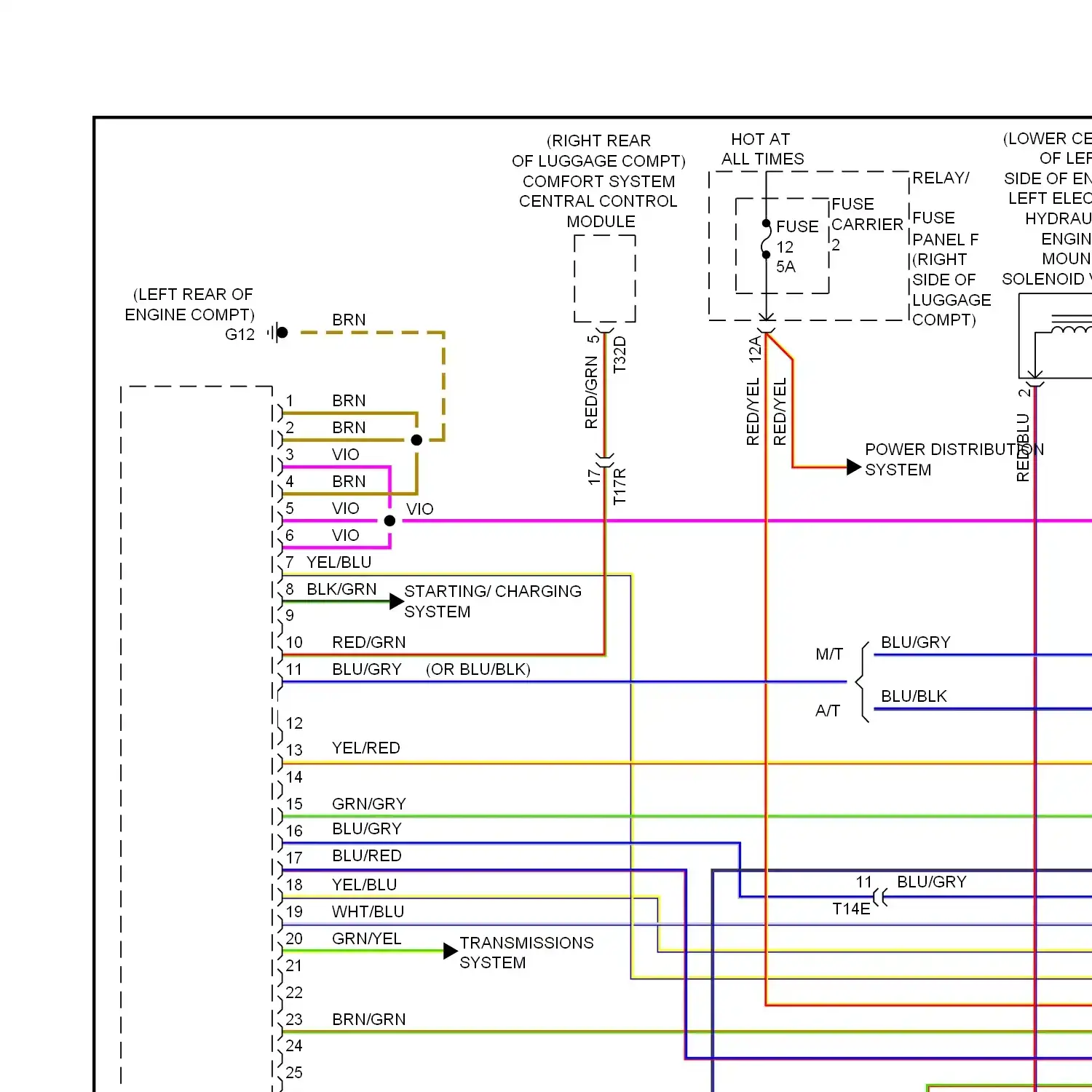The height and width of the screenshot is (1092, 1092).
Task: Click the BLK/GRN label at pin 8
Action: 341,589
